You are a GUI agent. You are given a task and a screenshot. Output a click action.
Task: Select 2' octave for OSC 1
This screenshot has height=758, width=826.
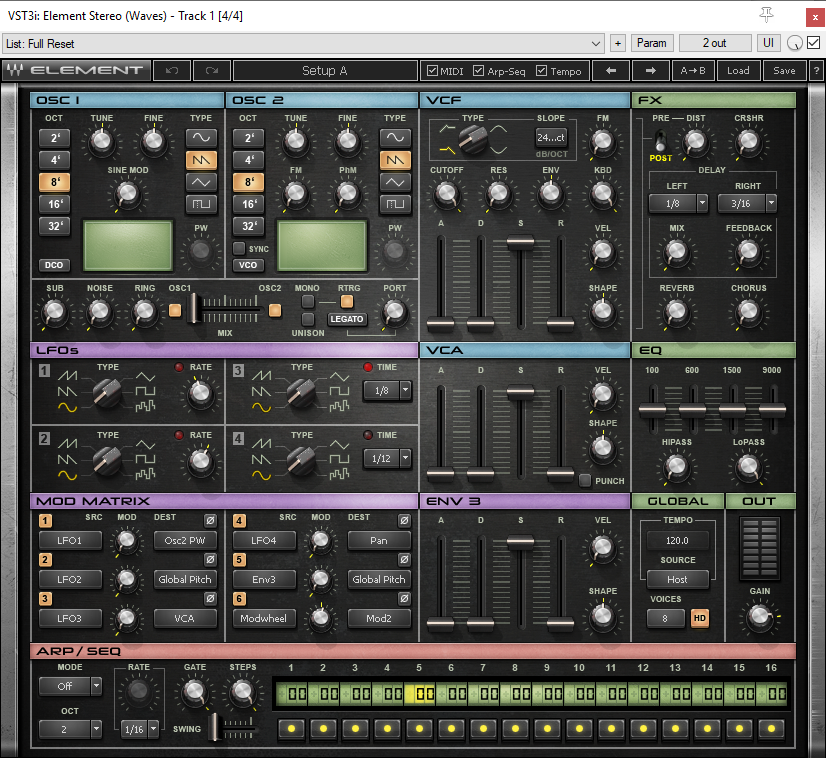tap(55, 138)
